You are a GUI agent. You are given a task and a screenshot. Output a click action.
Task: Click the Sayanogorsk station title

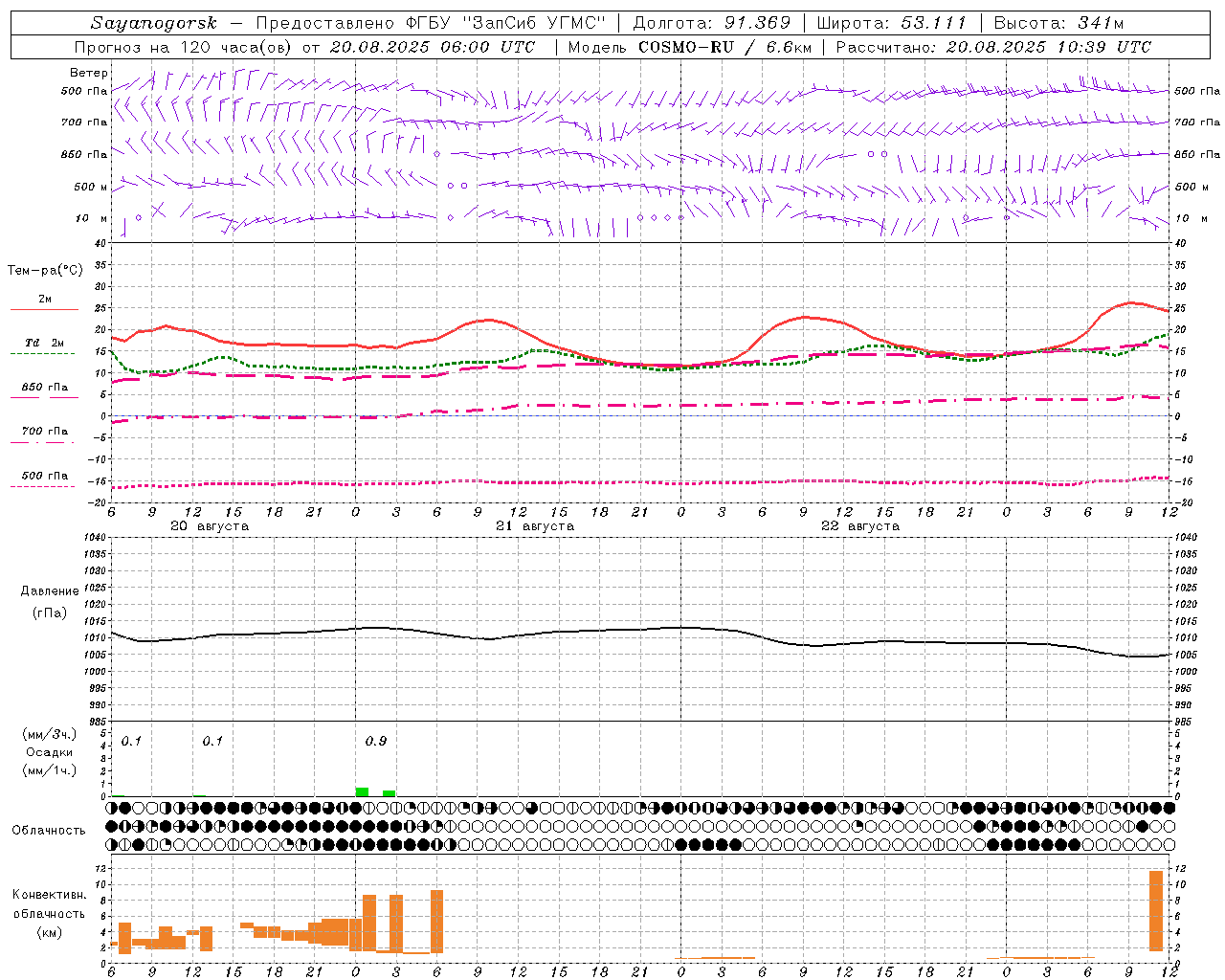pyautogui.click(x=154, y=23)
